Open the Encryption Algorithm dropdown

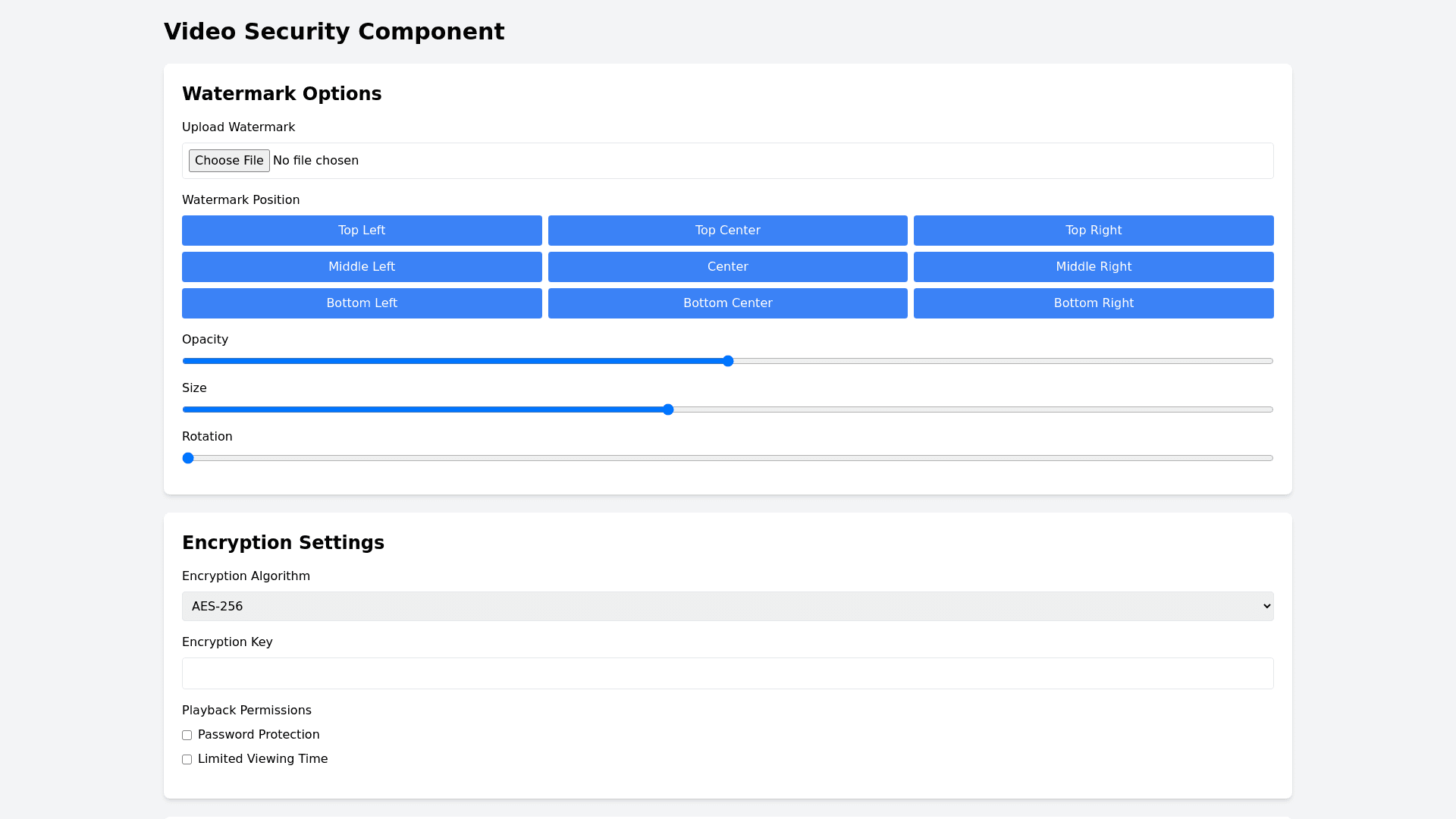tap(727, 607)
